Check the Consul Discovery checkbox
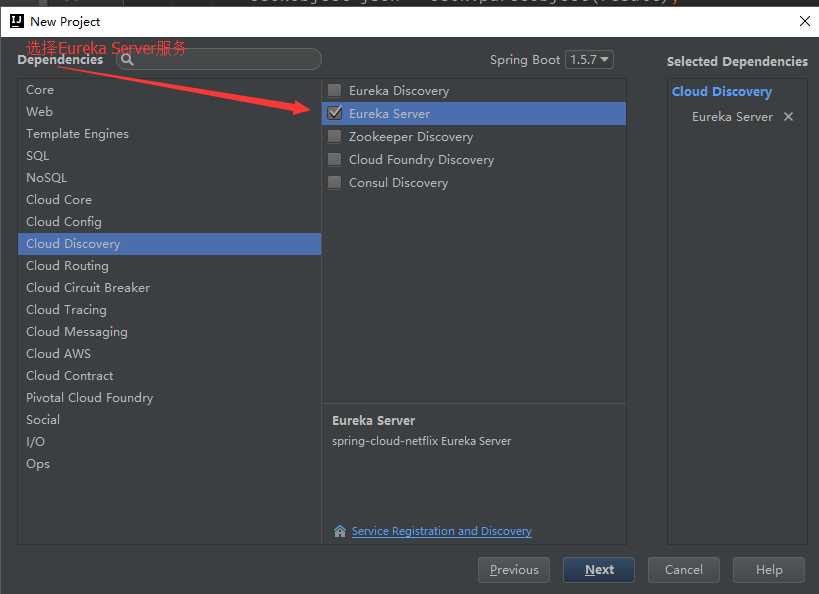 [334, 182]
